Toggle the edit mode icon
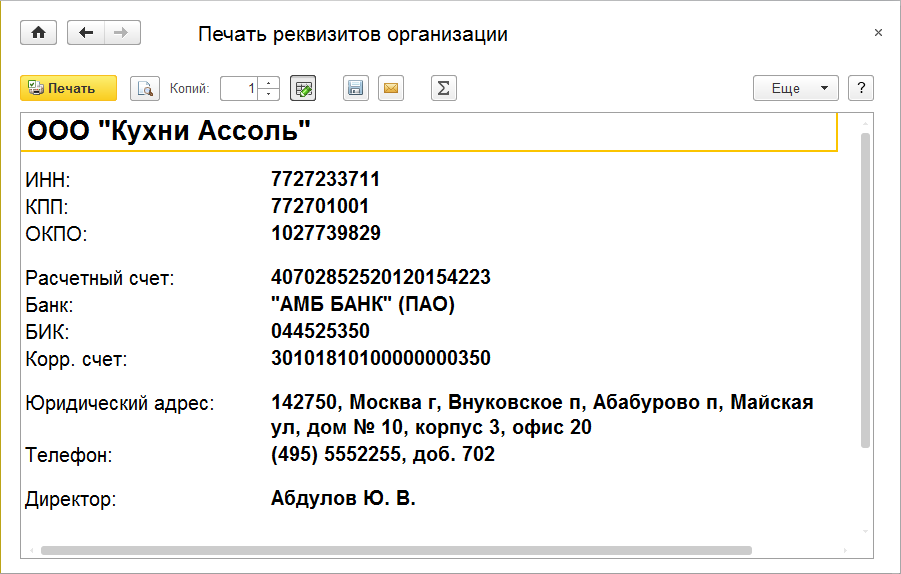 (303, 88)
